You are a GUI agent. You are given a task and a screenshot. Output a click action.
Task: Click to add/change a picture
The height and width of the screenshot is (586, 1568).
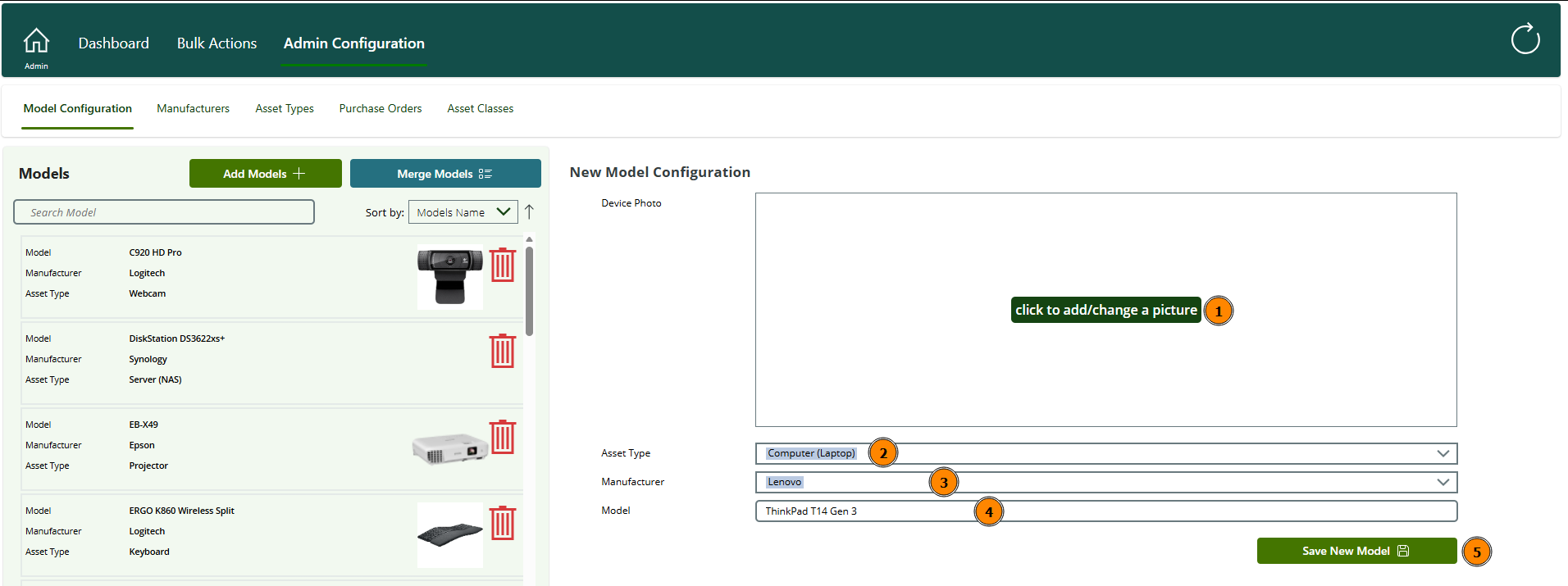click(1105, 310)
